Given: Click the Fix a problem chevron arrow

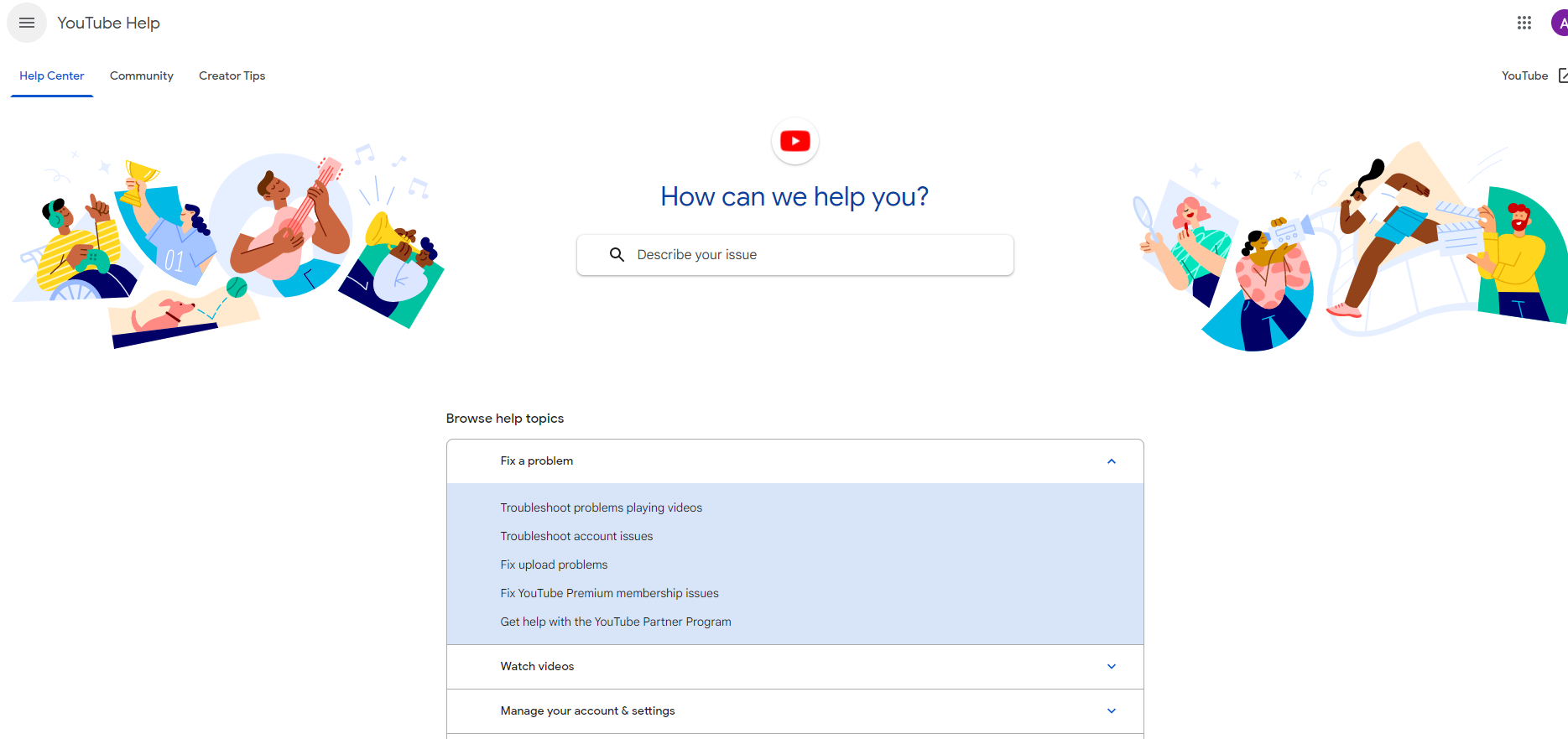Looking at the screenshot, I should coord(1112,461).
